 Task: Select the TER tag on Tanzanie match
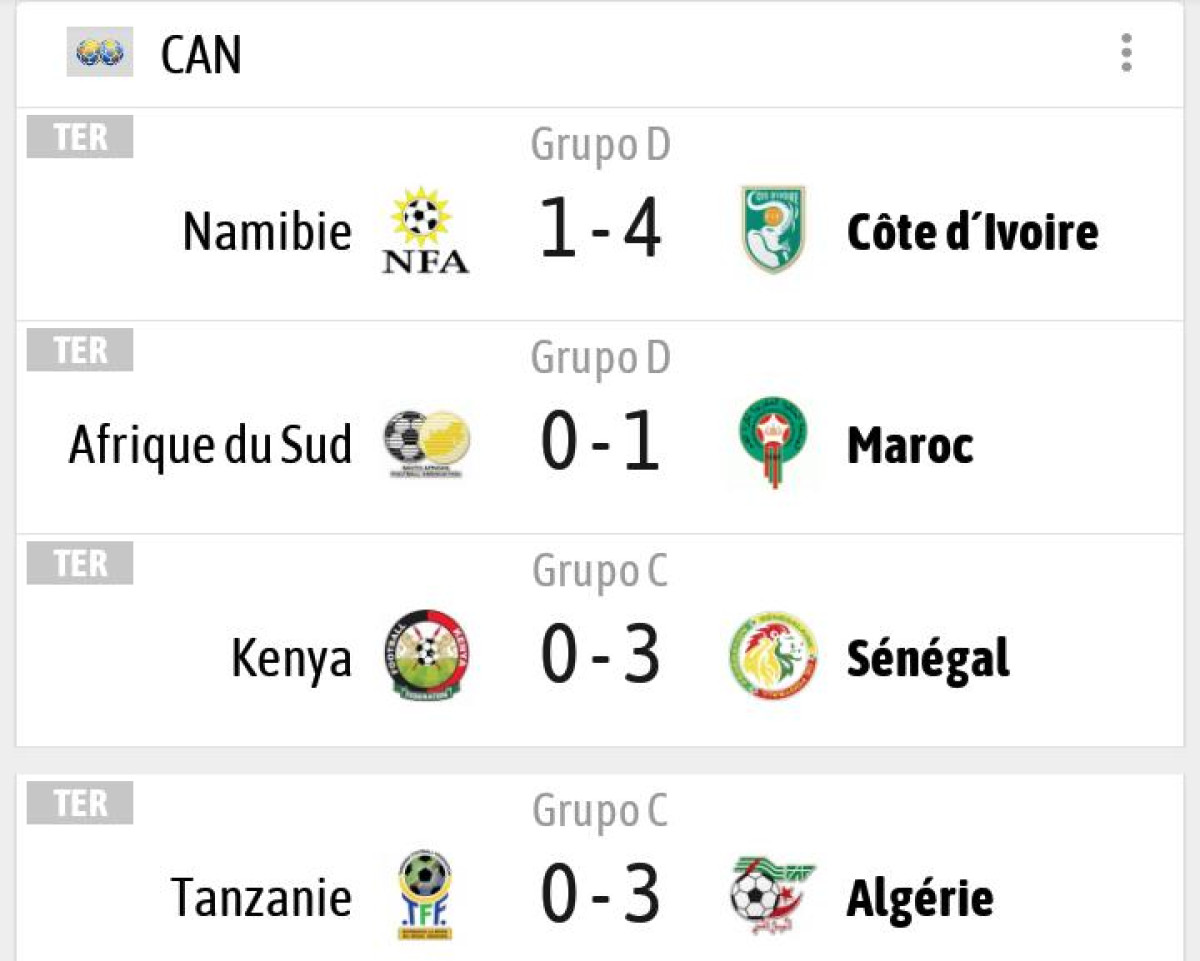(79, 802)
